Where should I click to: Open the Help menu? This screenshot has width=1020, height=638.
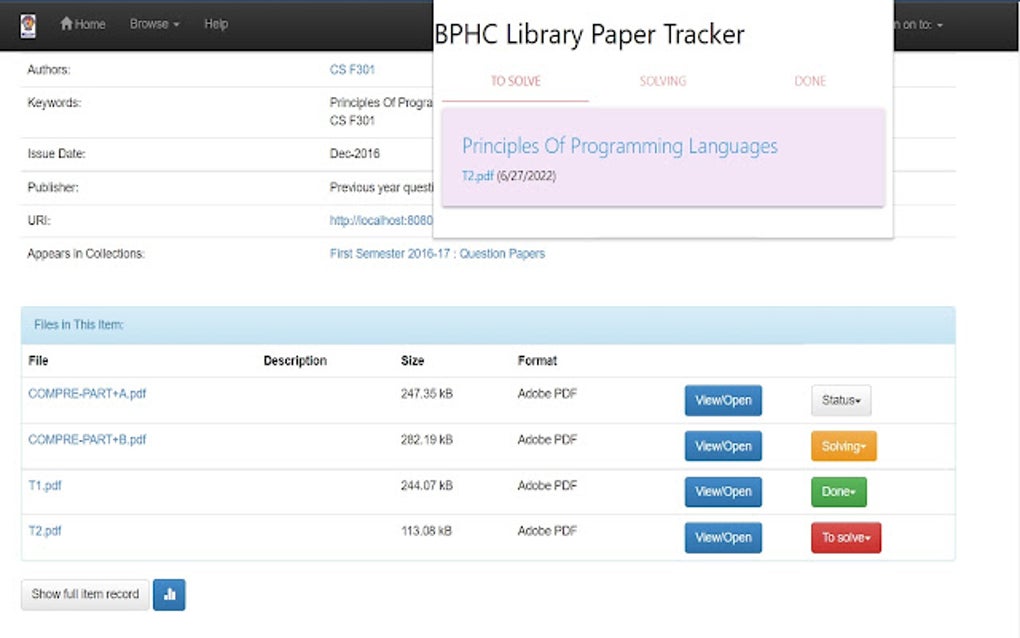215,24
